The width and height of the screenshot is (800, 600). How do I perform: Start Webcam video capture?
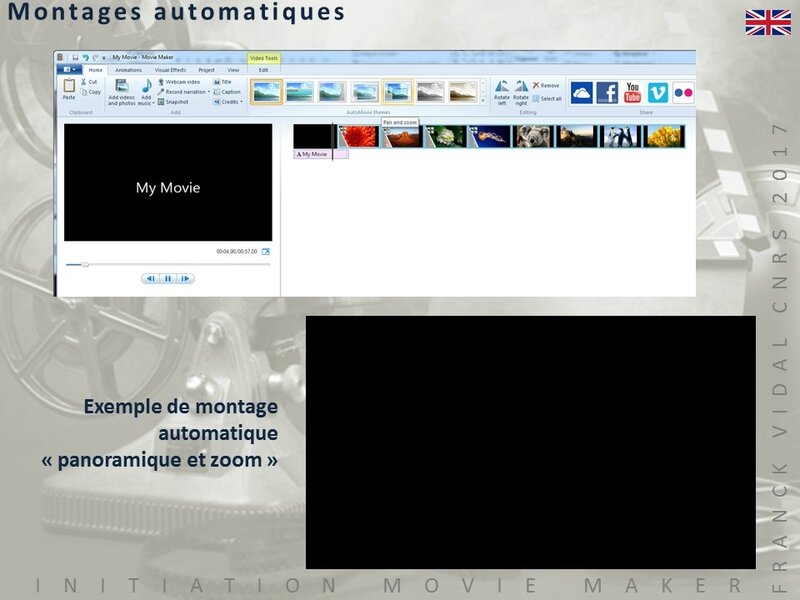(179, 82)
